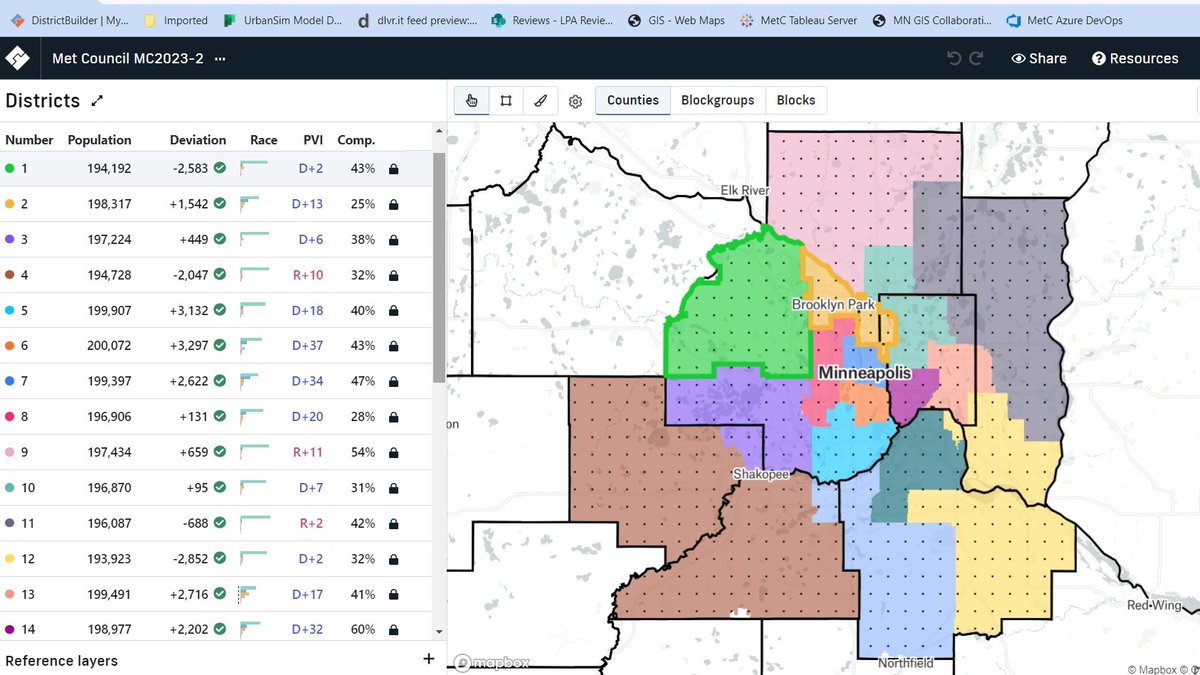Open map settings gear
The width and height of the screenshot is (1200, 675).
click(575, 101)
